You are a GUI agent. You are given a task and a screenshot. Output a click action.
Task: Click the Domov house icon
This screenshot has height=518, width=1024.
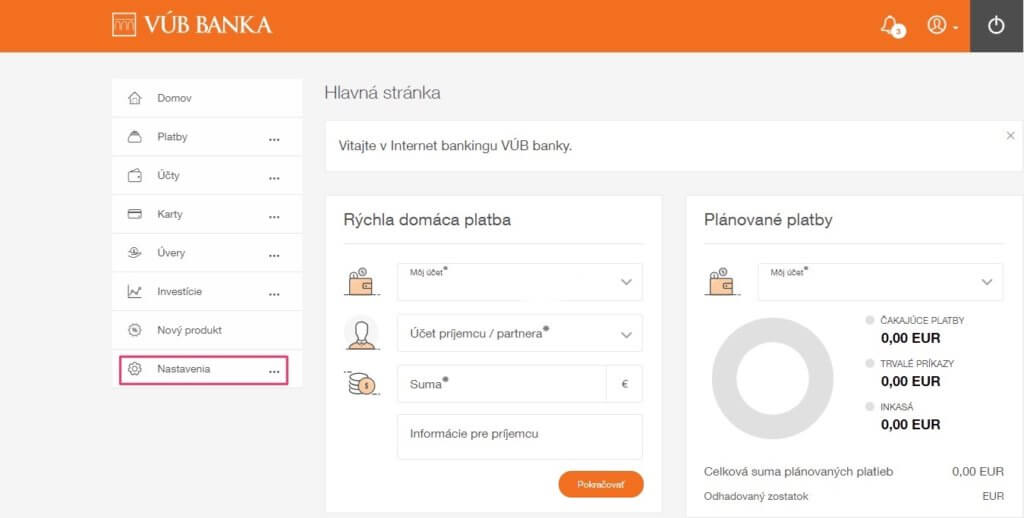[x=135, y=98]
